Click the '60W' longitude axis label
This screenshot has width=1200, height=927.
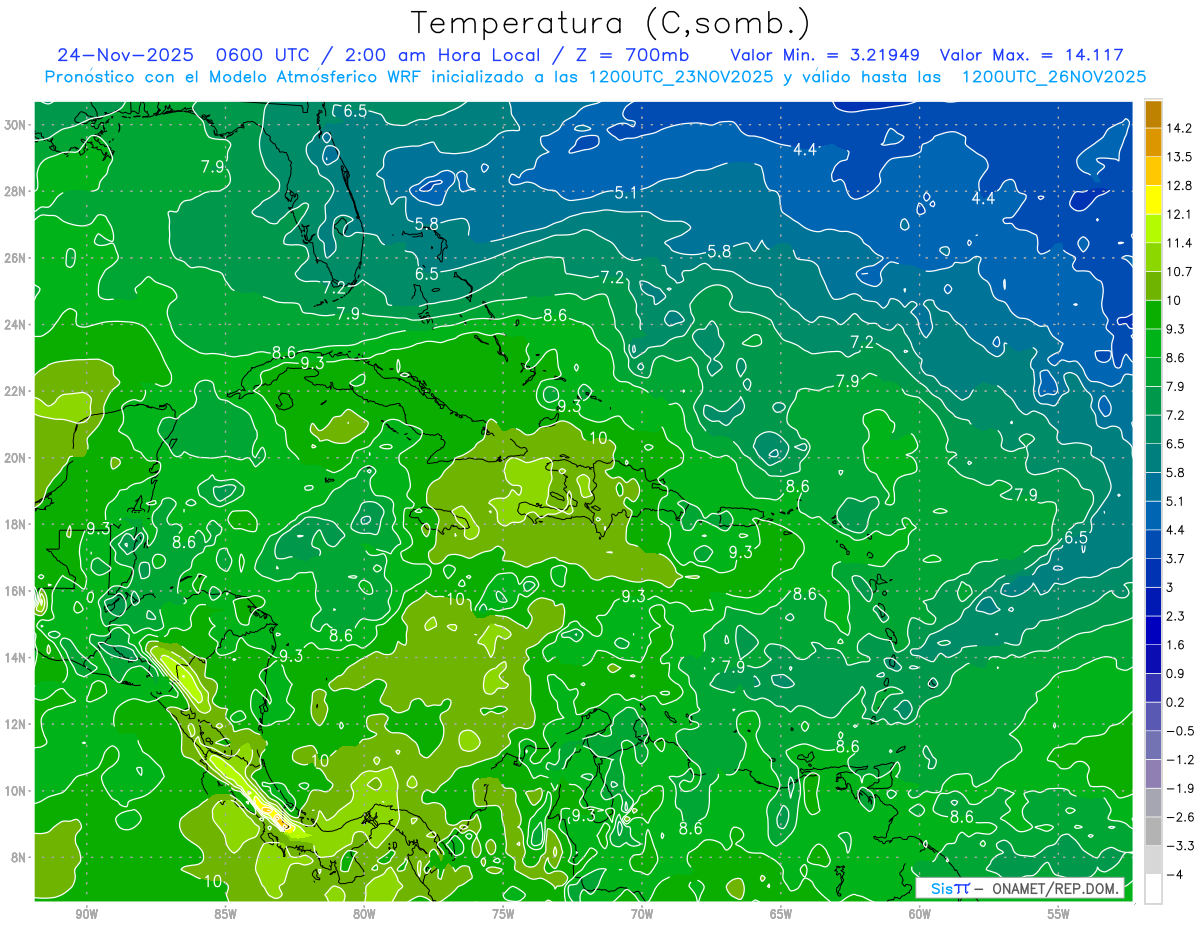920,914
